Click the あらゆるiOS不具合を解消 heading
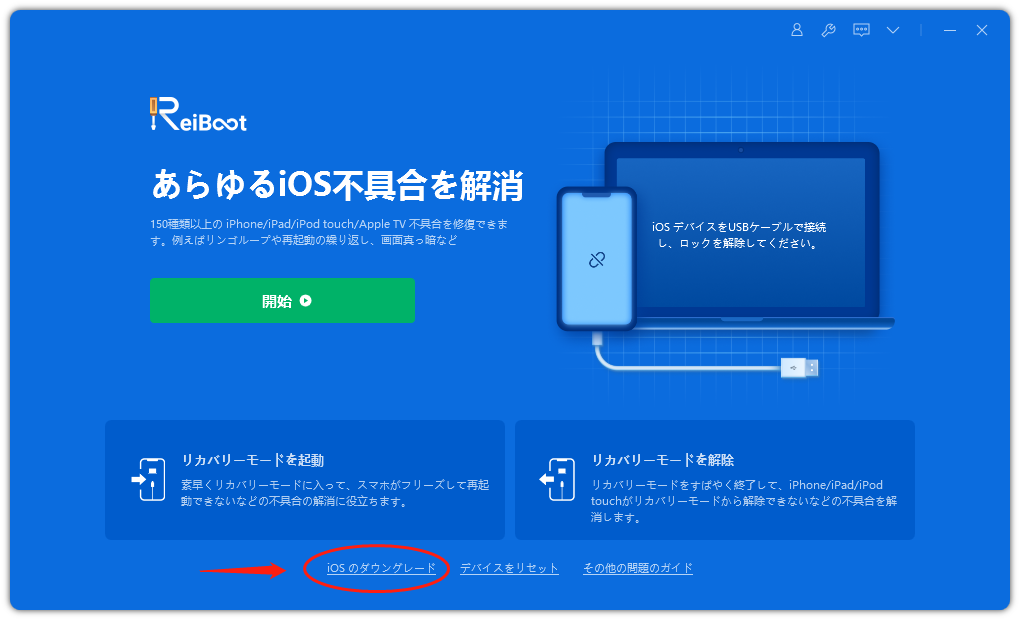 (x=337, y=185)
